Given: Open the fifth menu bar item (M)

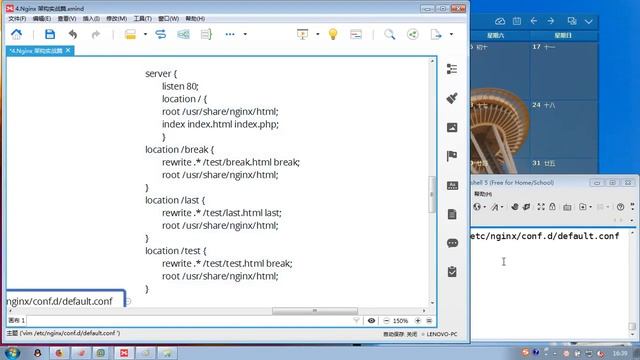Looking at the screenshot, I should [116, 19].
